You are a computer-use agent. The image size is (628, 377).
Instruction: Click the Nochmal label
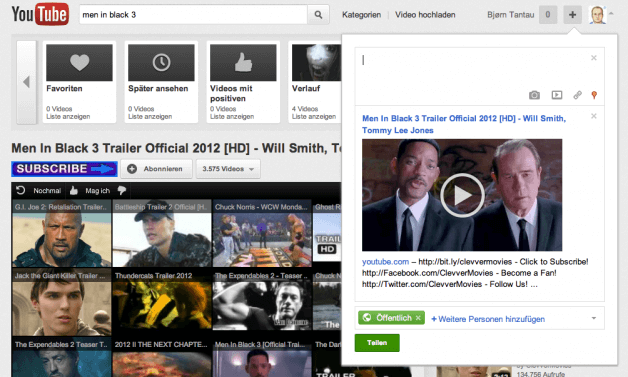coord(47,191)
